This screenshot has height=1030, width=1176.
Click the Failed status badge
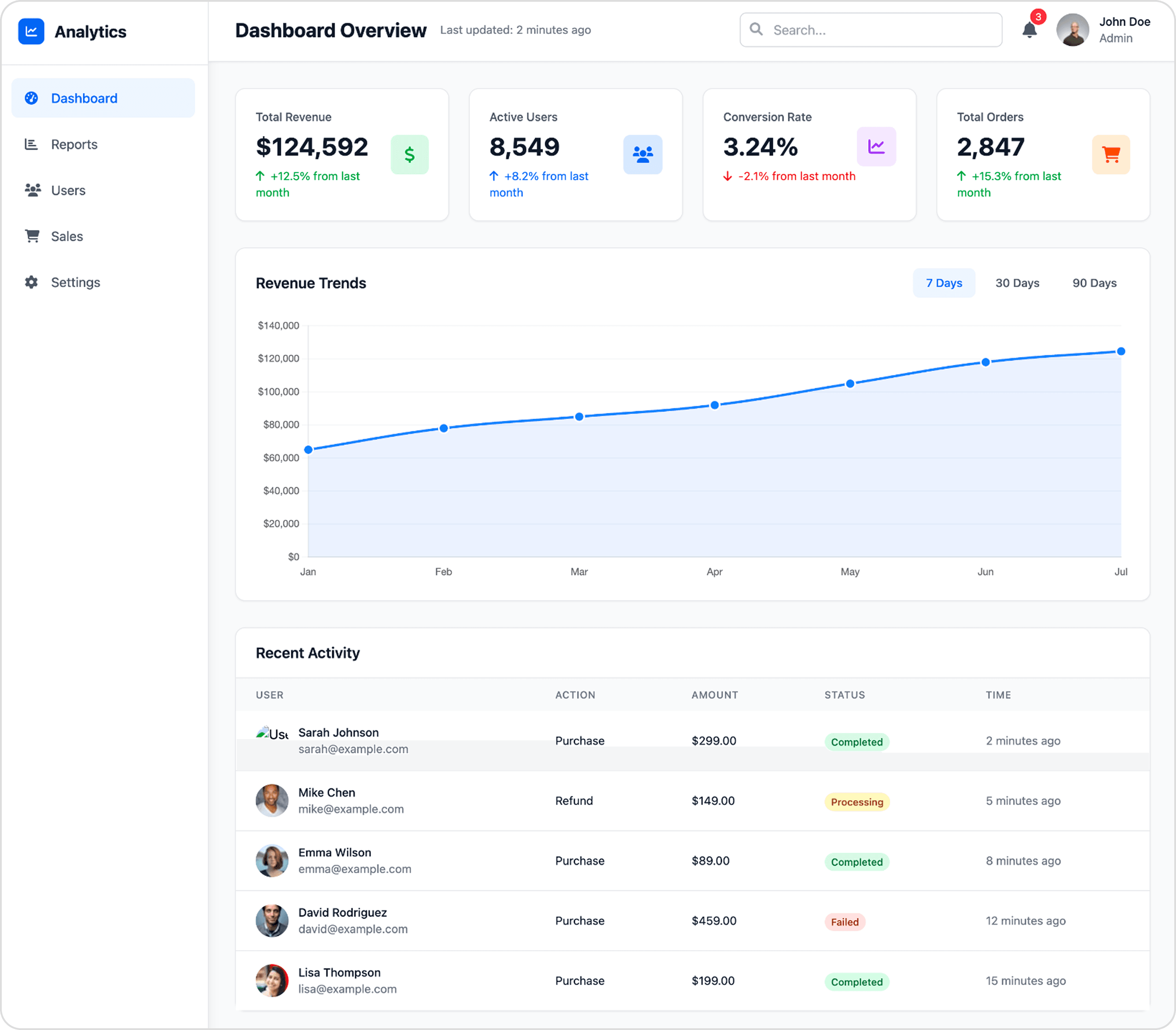pyautogui.click(x=844, y=922)
